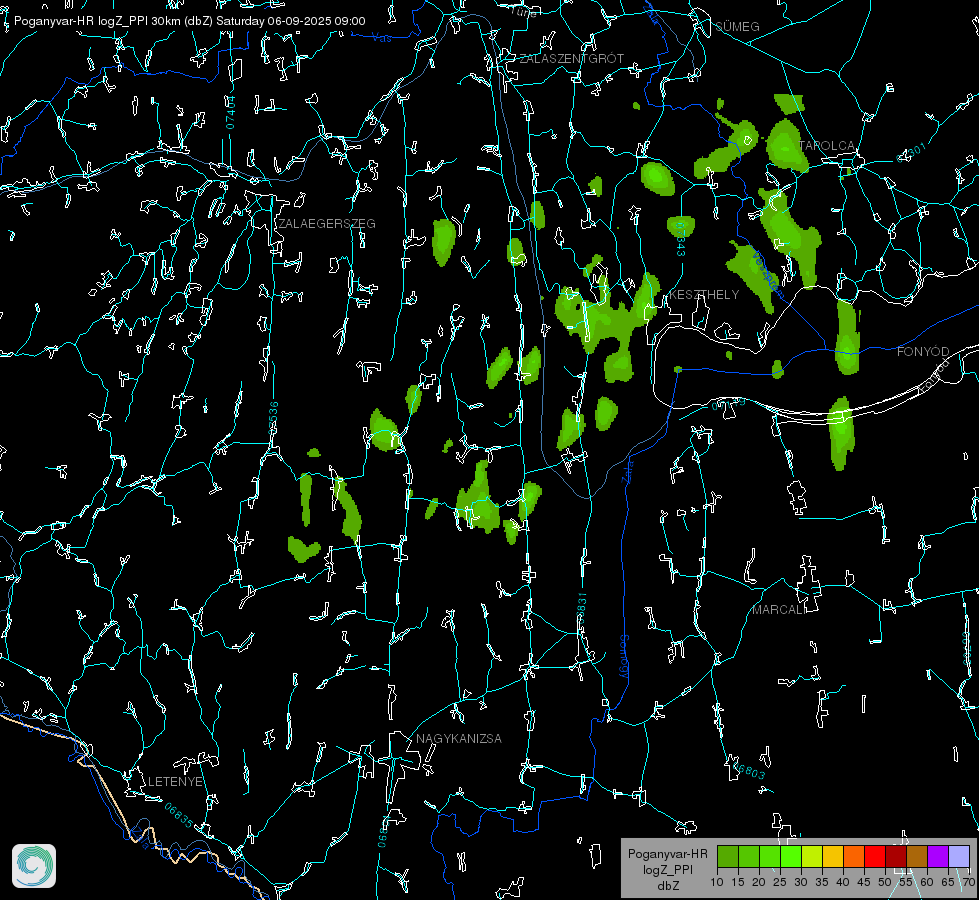Click the 07536 road number label
979x900 pixels.
pyautogui.click(x=273, y=418)
